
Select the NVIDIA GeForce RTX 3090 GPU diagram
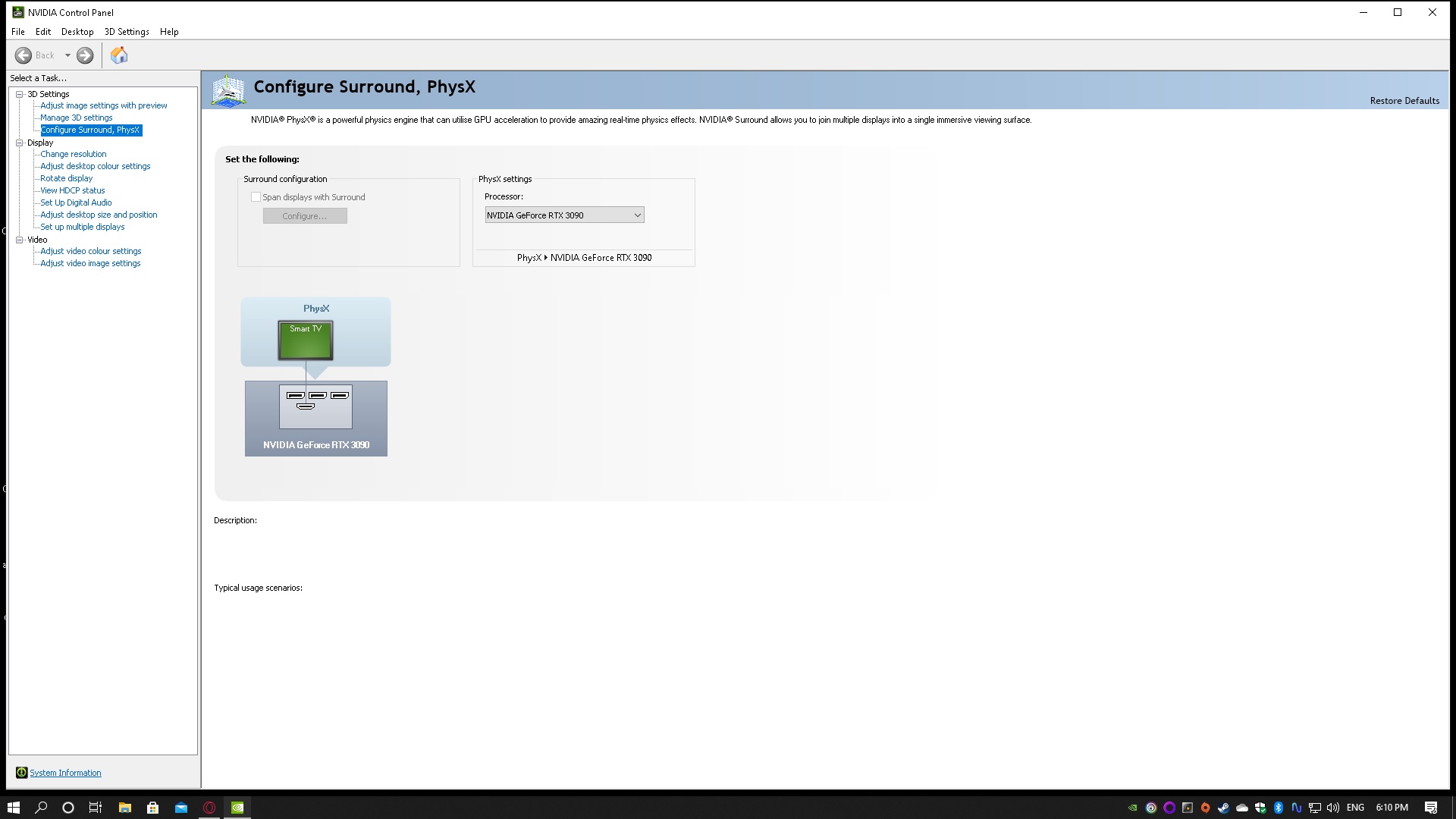(316, 419)
